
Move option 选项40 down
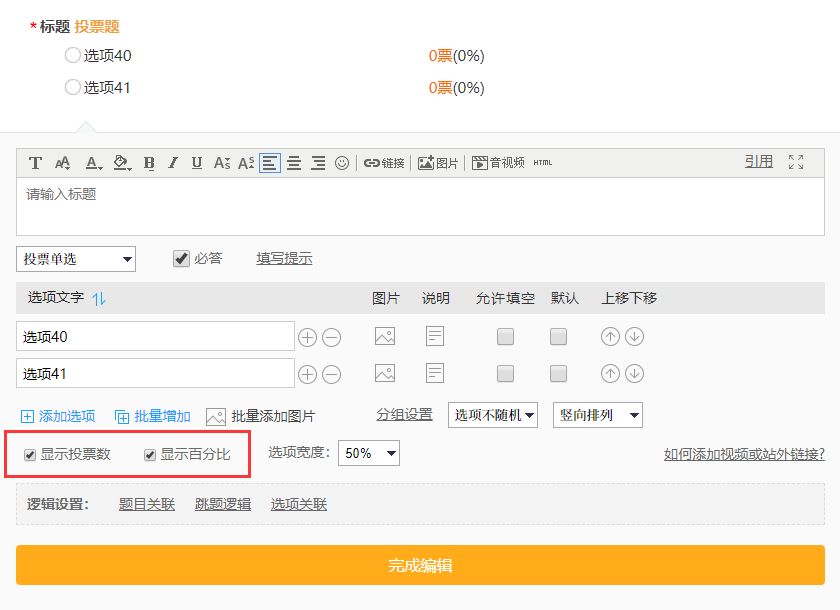tap(634, 337)
